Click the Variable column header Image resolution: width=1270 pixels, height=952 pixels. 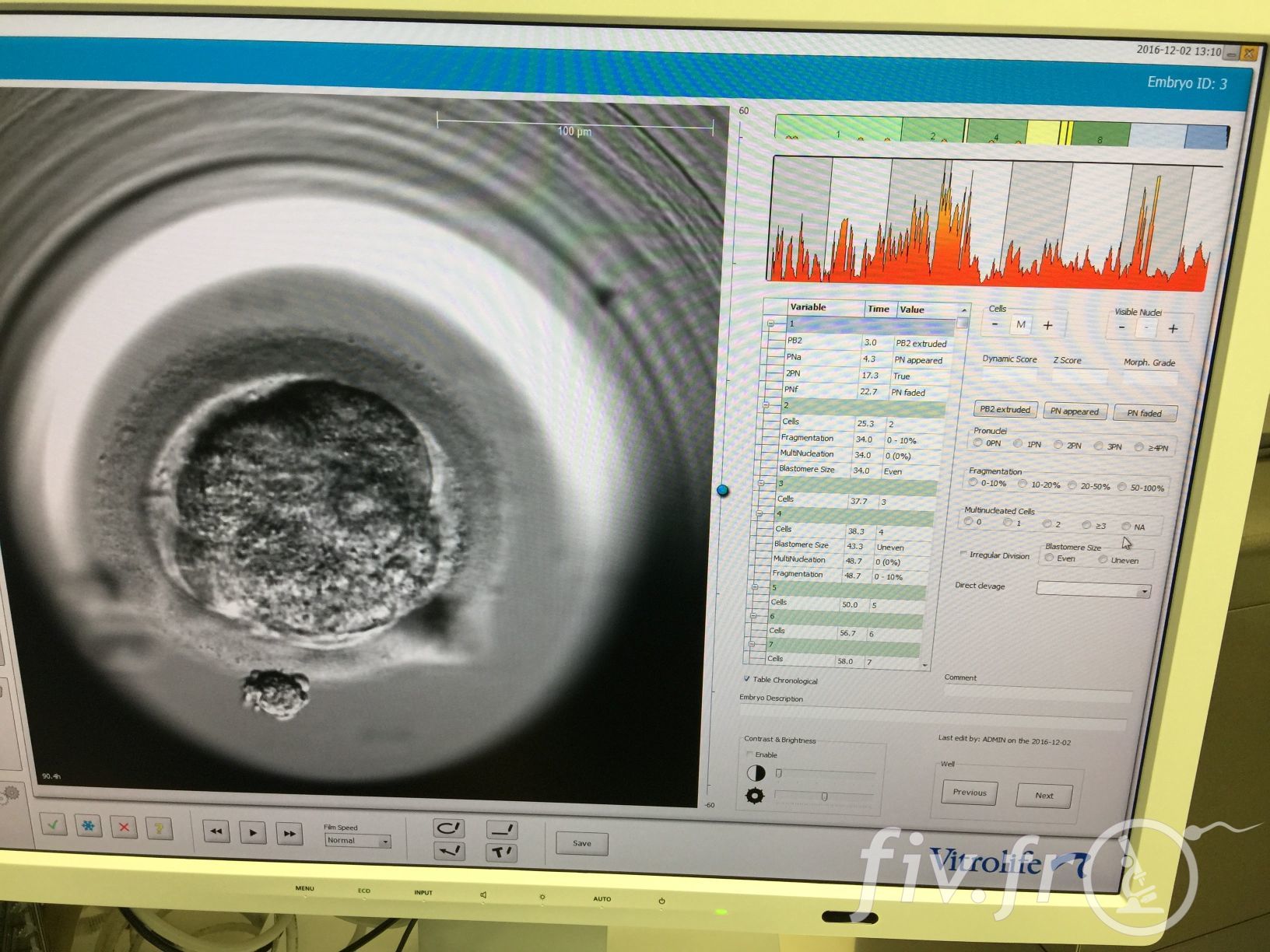coord(826,307)
